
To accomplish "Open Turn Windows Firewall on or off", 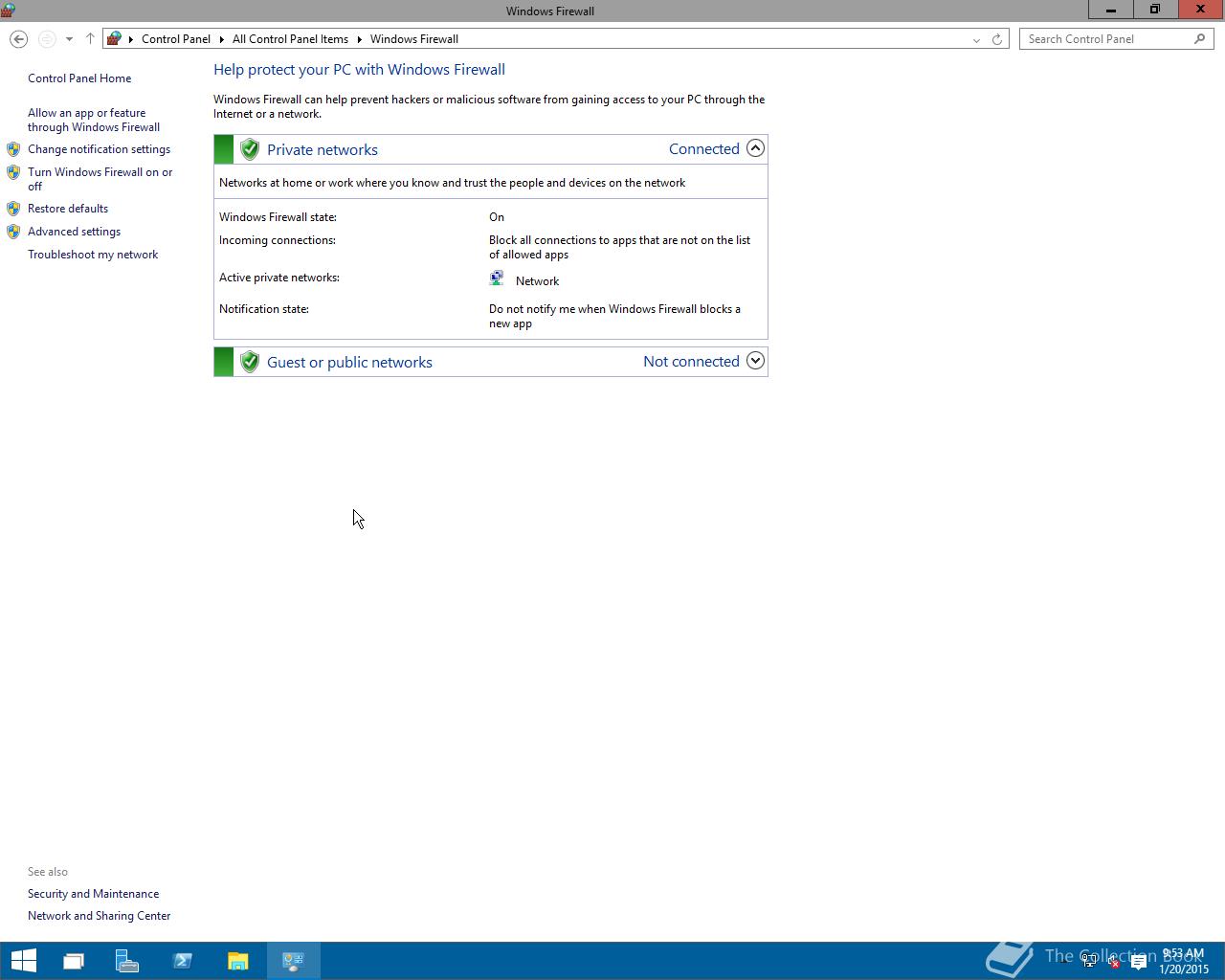I will [100, 179].
